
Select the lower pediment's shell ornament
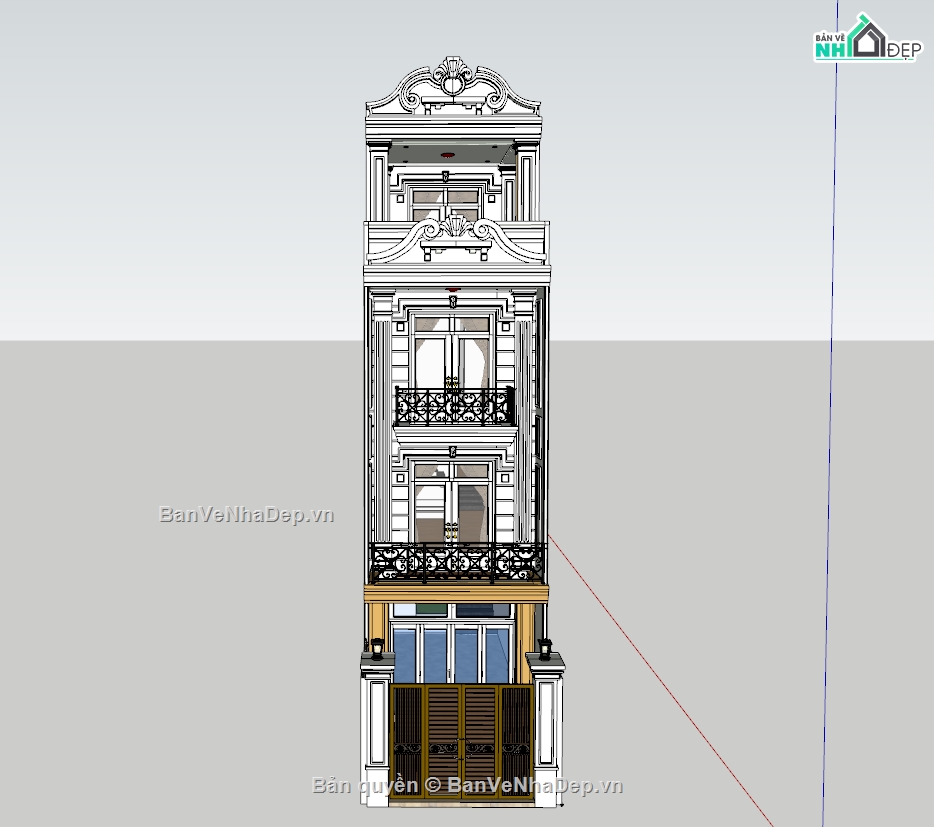pos(456,234)
